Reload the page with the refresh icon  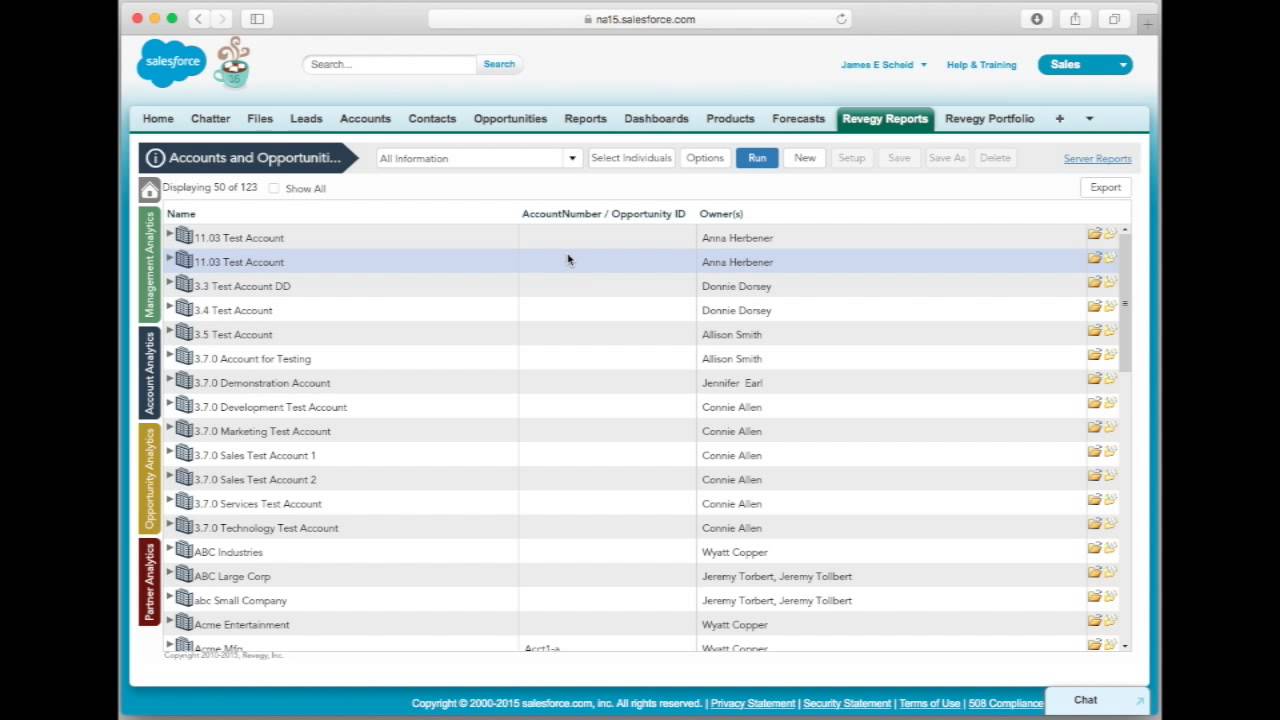click(841, 19)
